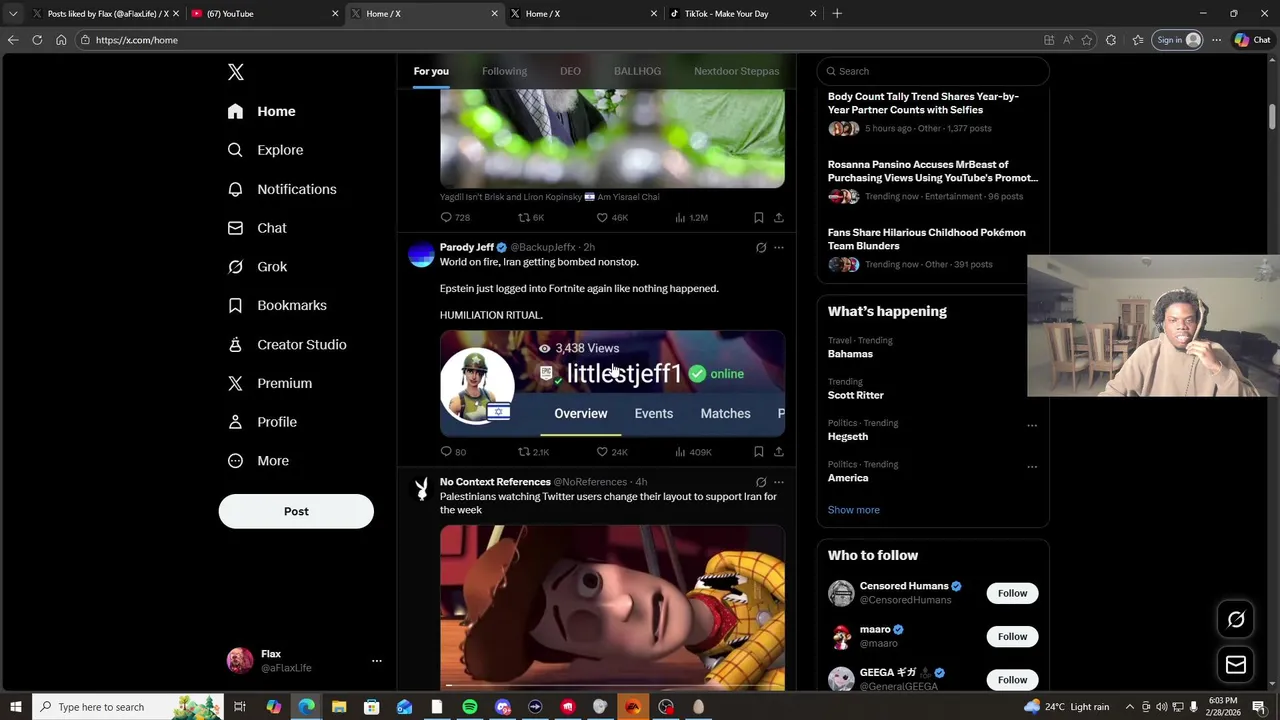Share Parody Jeff's post

coord(779,452)
